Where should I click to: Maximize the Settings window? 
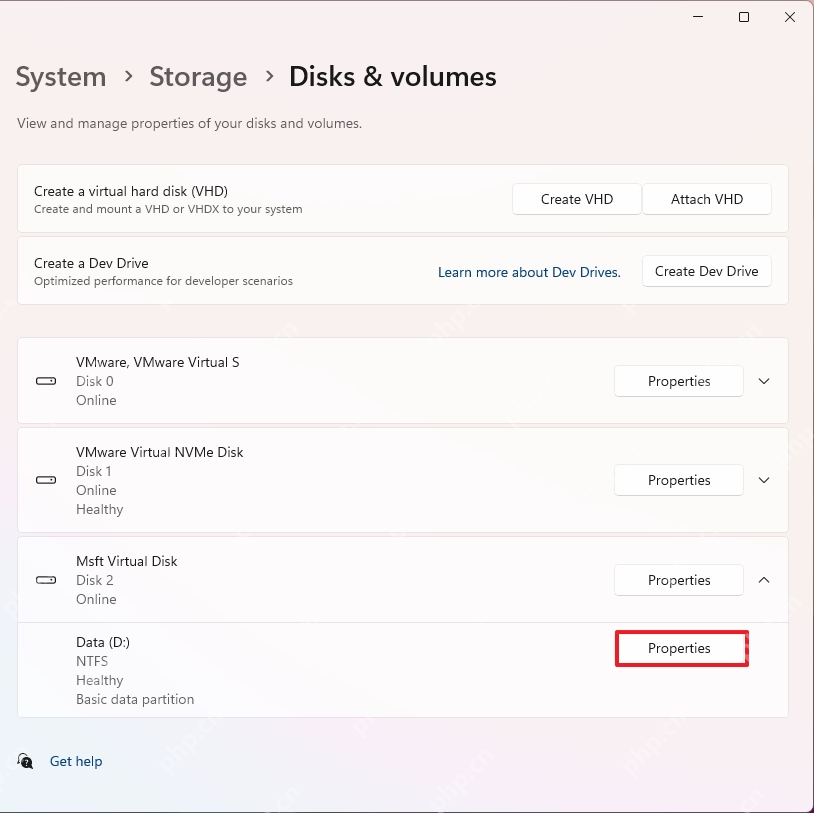click(744, 17)
